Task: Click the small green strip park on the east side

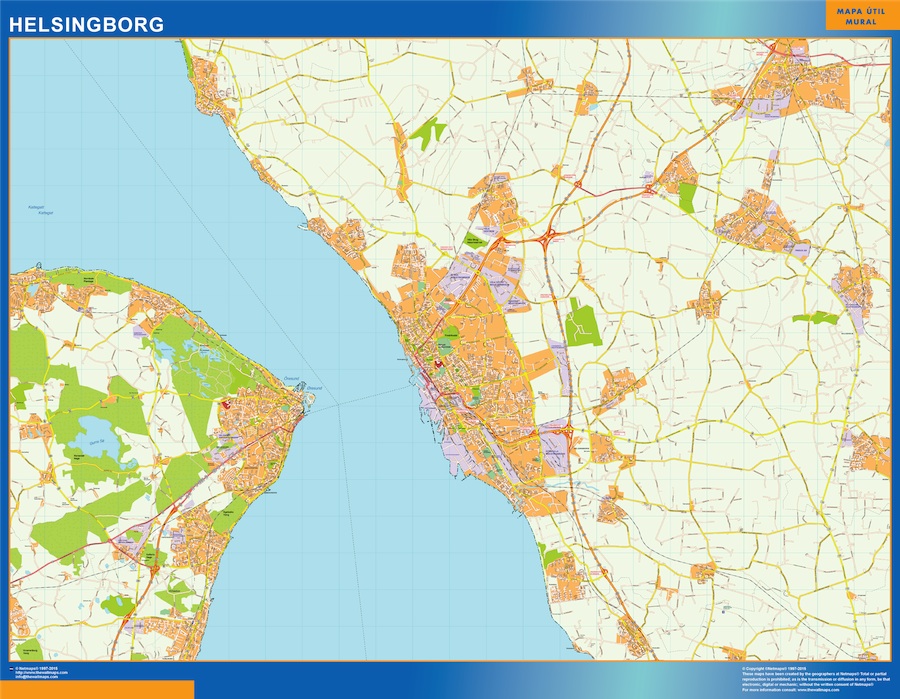Action: (x=816, y=318)
